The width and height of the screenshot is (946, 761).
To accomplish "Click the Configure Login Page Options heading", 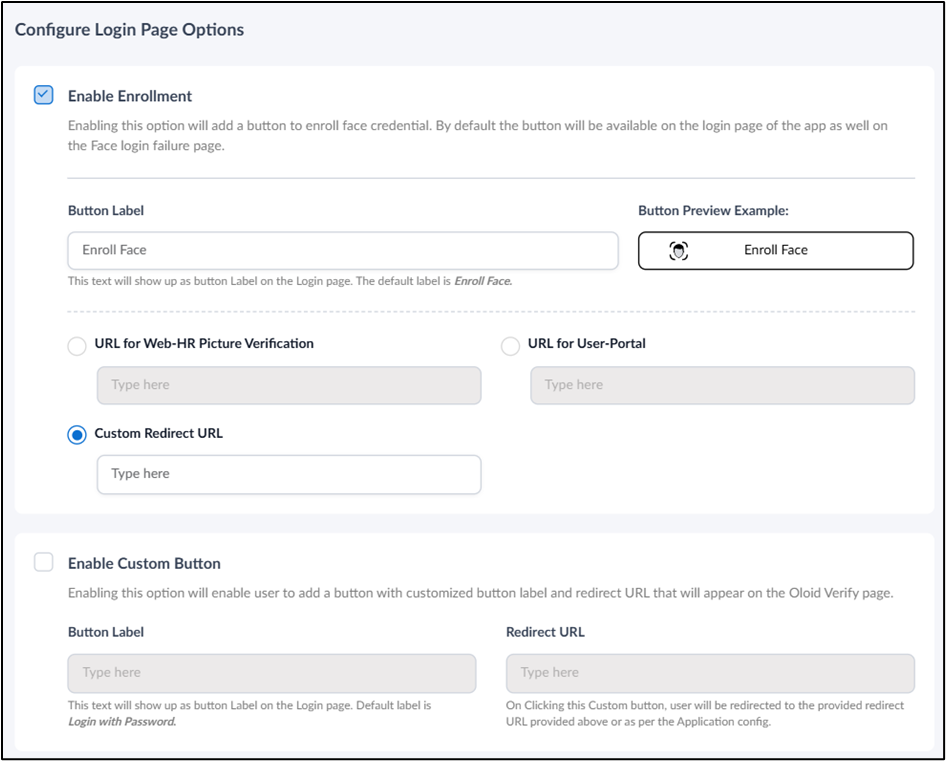I will click(129, 30).
